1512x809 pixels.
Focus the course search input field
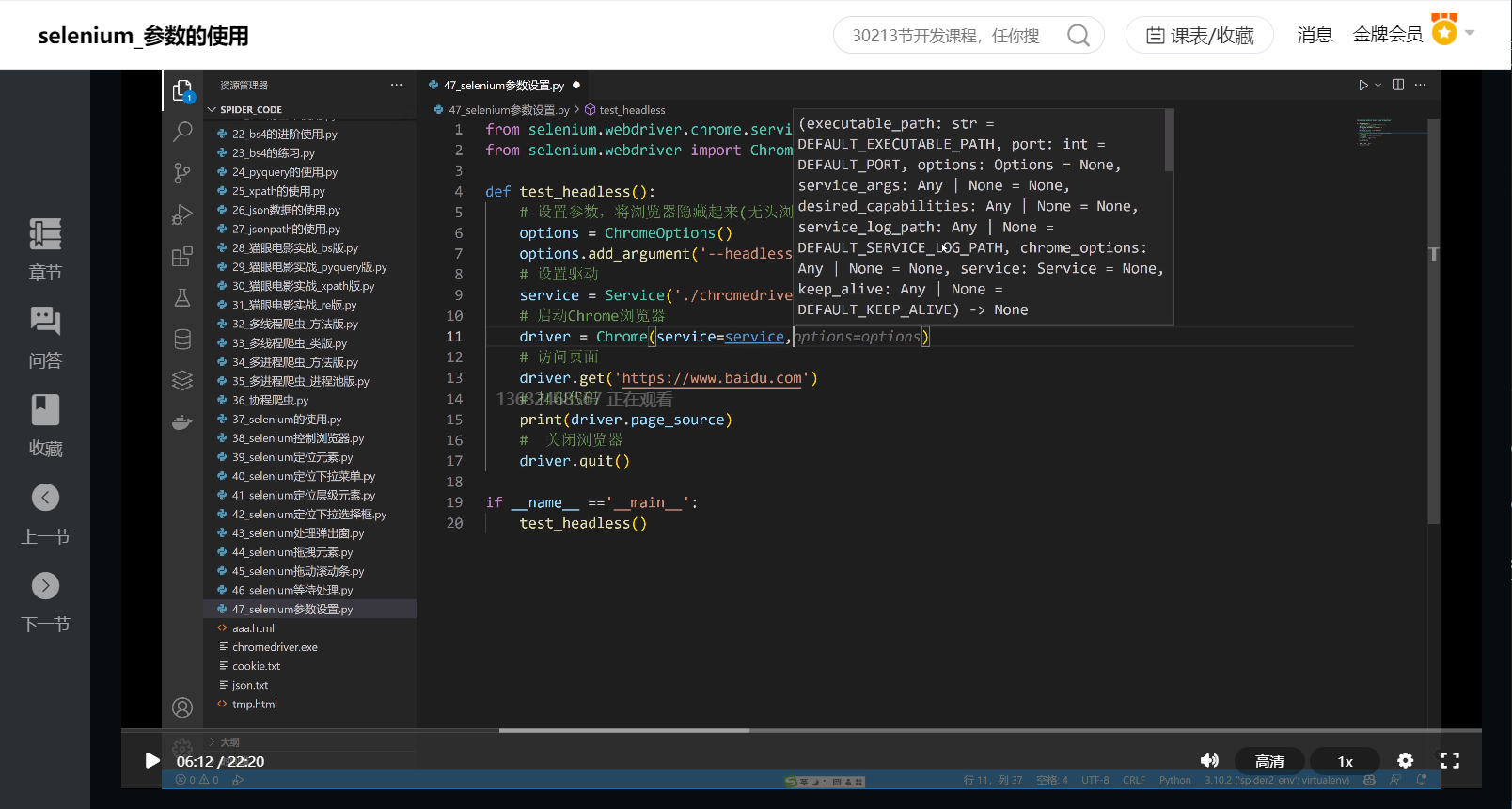click(x=945, y=36)
